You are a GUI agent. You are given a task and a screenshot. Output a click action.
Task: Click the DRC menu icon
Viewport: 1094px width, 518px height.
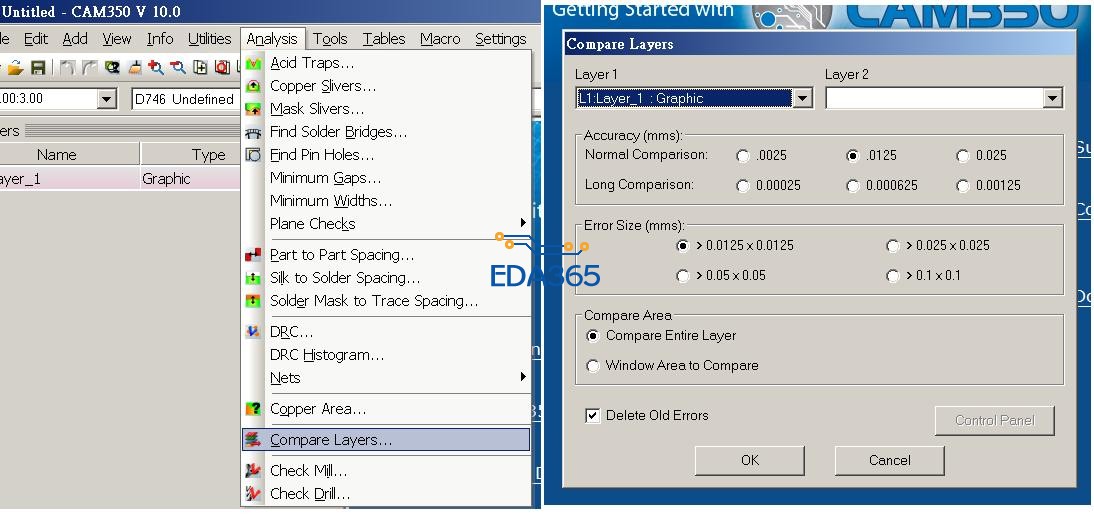point(254,332)
